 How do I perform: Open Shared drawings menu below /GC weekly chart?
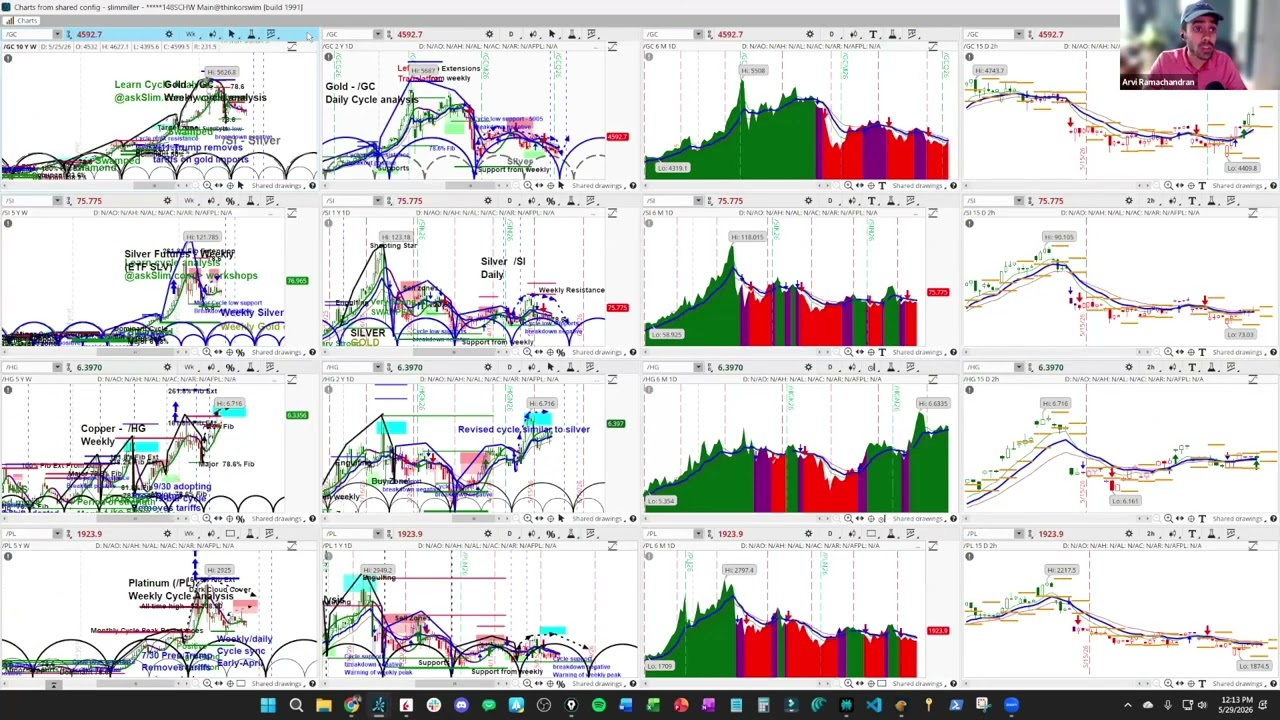pyautogui.click(x=277, y=185)
